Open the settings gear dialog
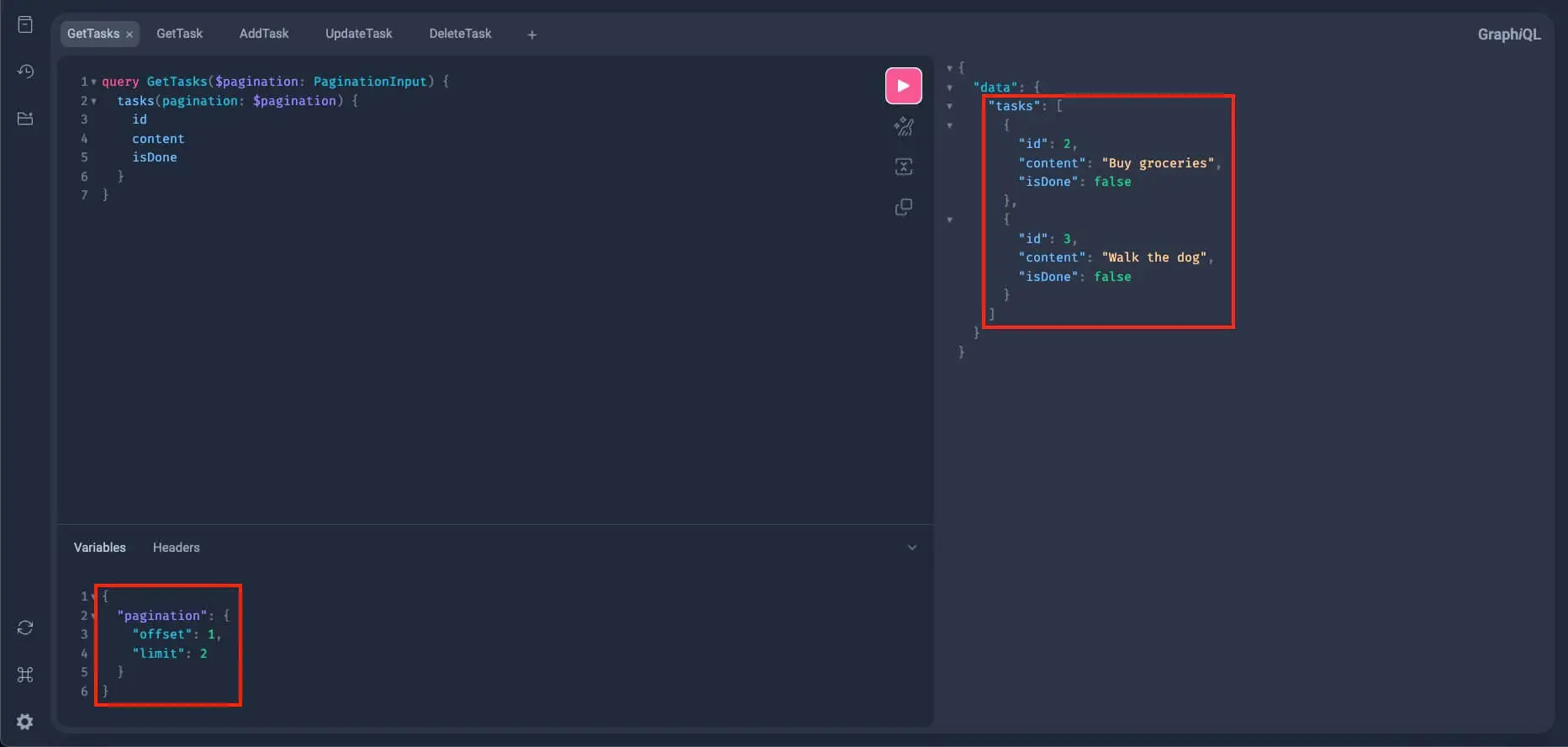 [25, 722]
